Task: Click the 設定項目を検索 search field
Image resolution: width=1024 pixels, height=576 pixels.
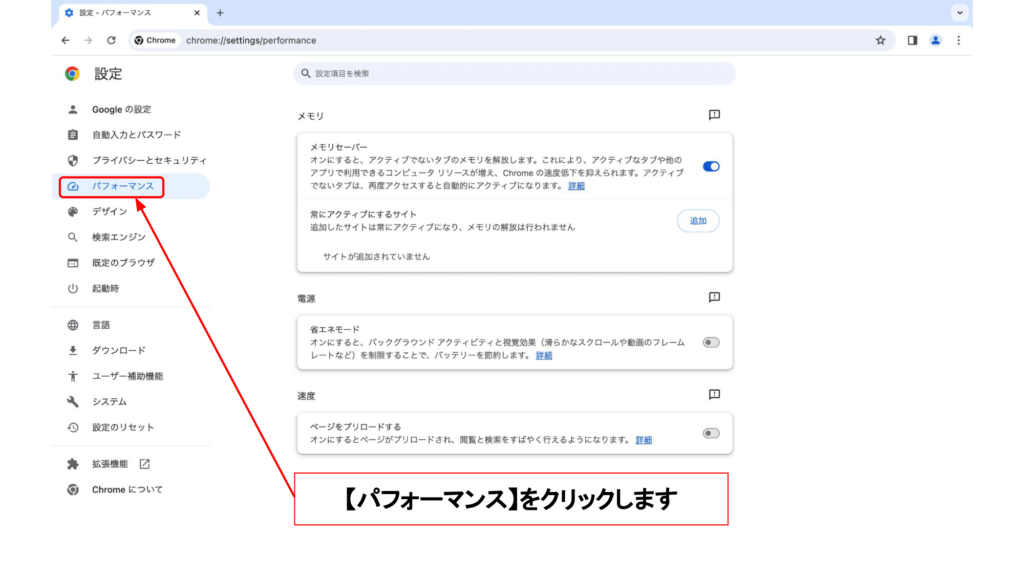Action: [x=515, y=74]
